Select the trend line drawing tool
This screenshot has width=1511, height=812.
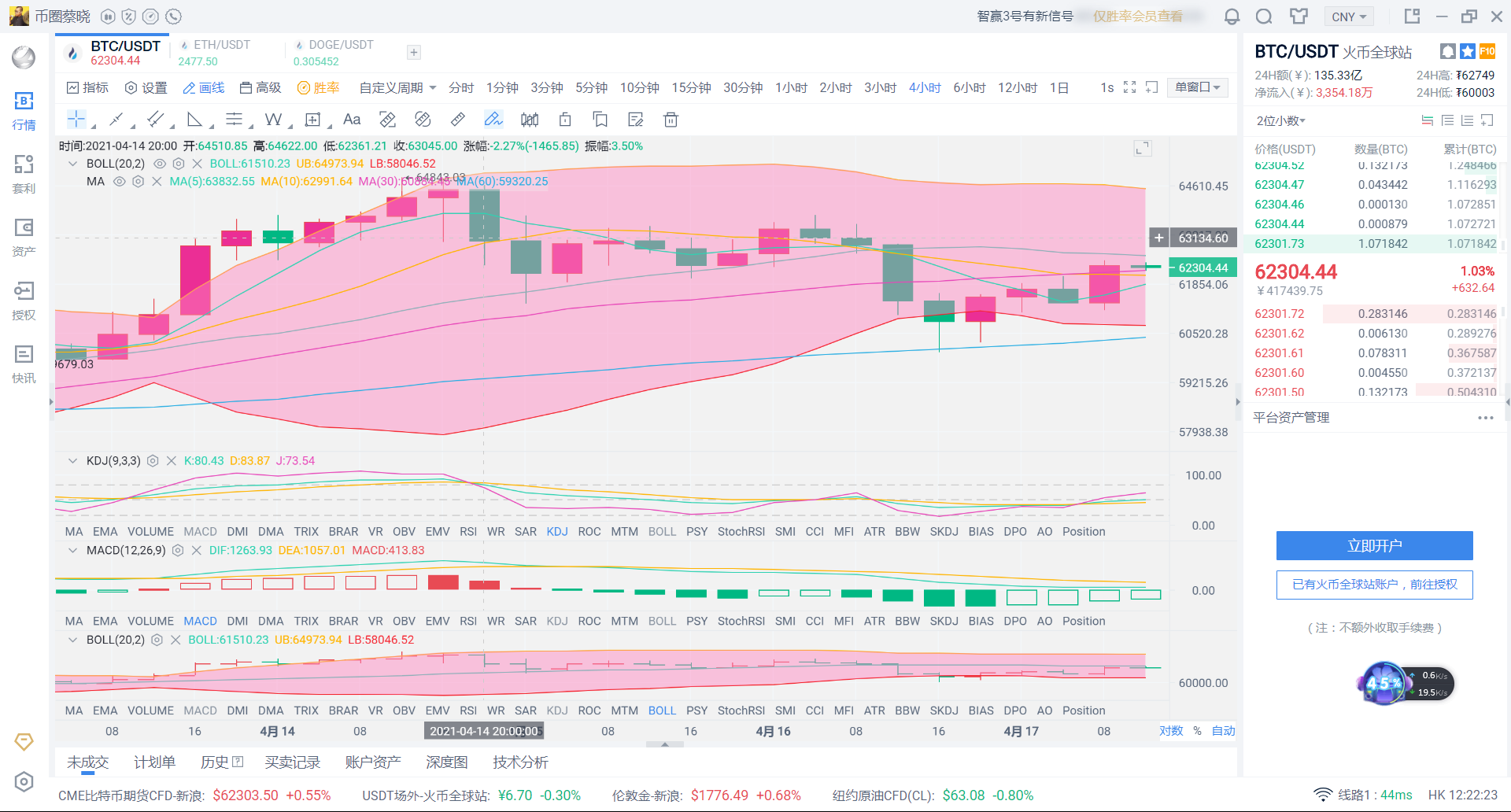[x=116, y=120]
